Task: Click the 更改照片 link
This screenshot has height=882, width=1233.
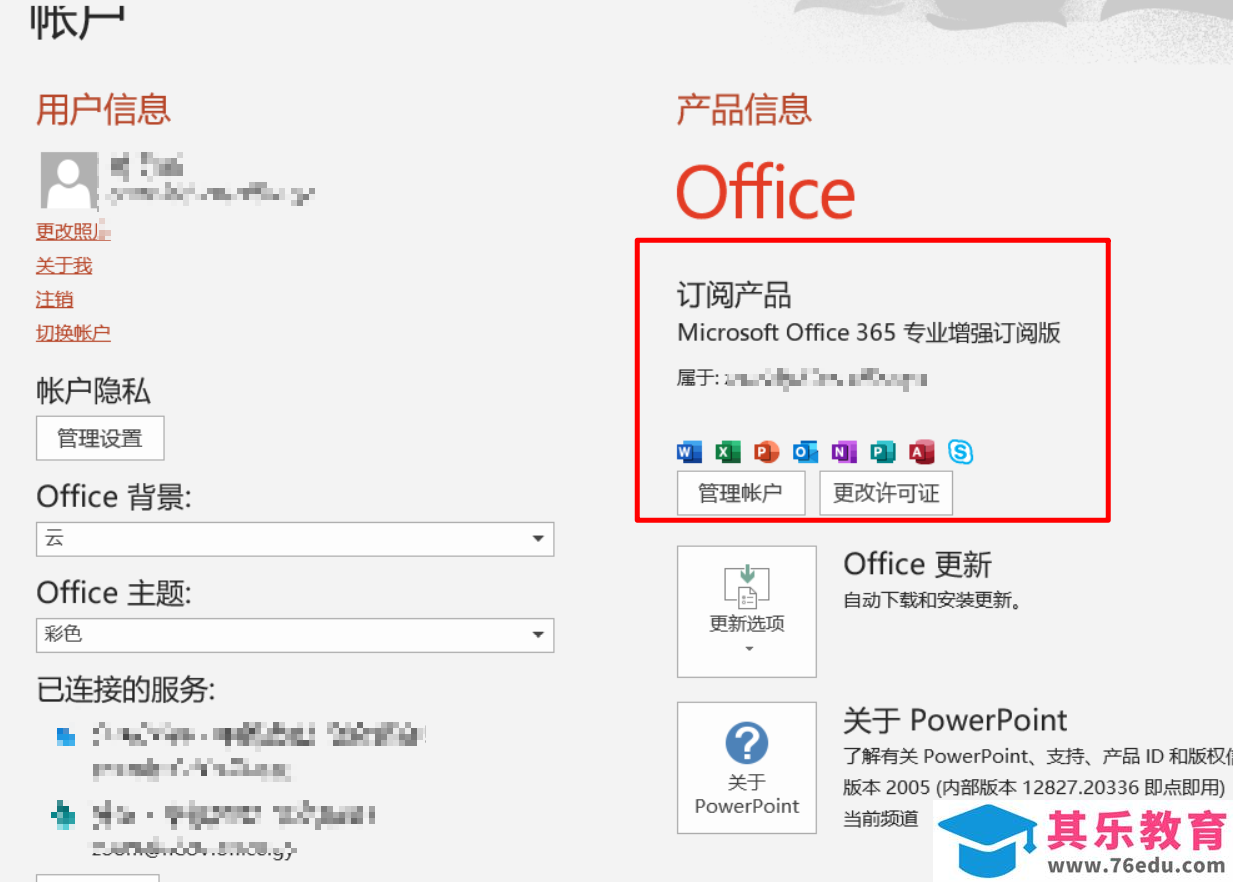Action: point(73,231)
